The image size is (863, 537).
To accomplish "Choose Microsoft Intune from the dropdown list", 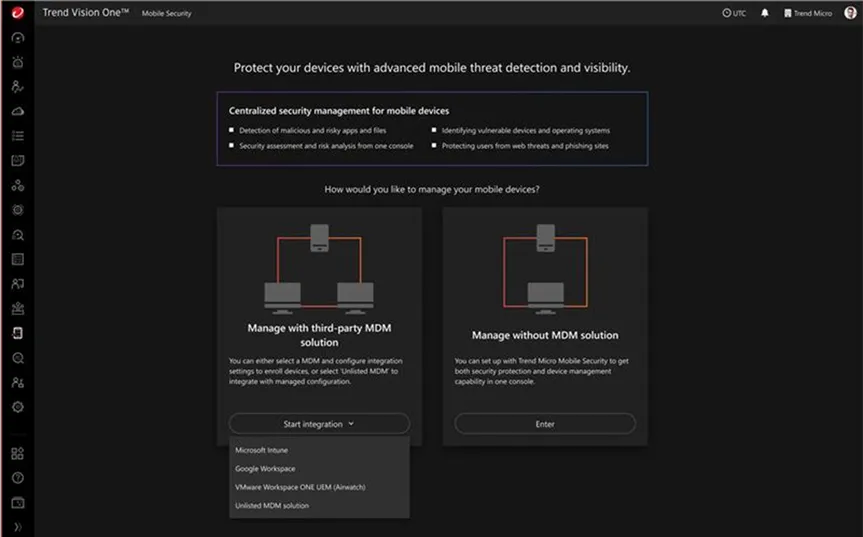I will 262,450.
